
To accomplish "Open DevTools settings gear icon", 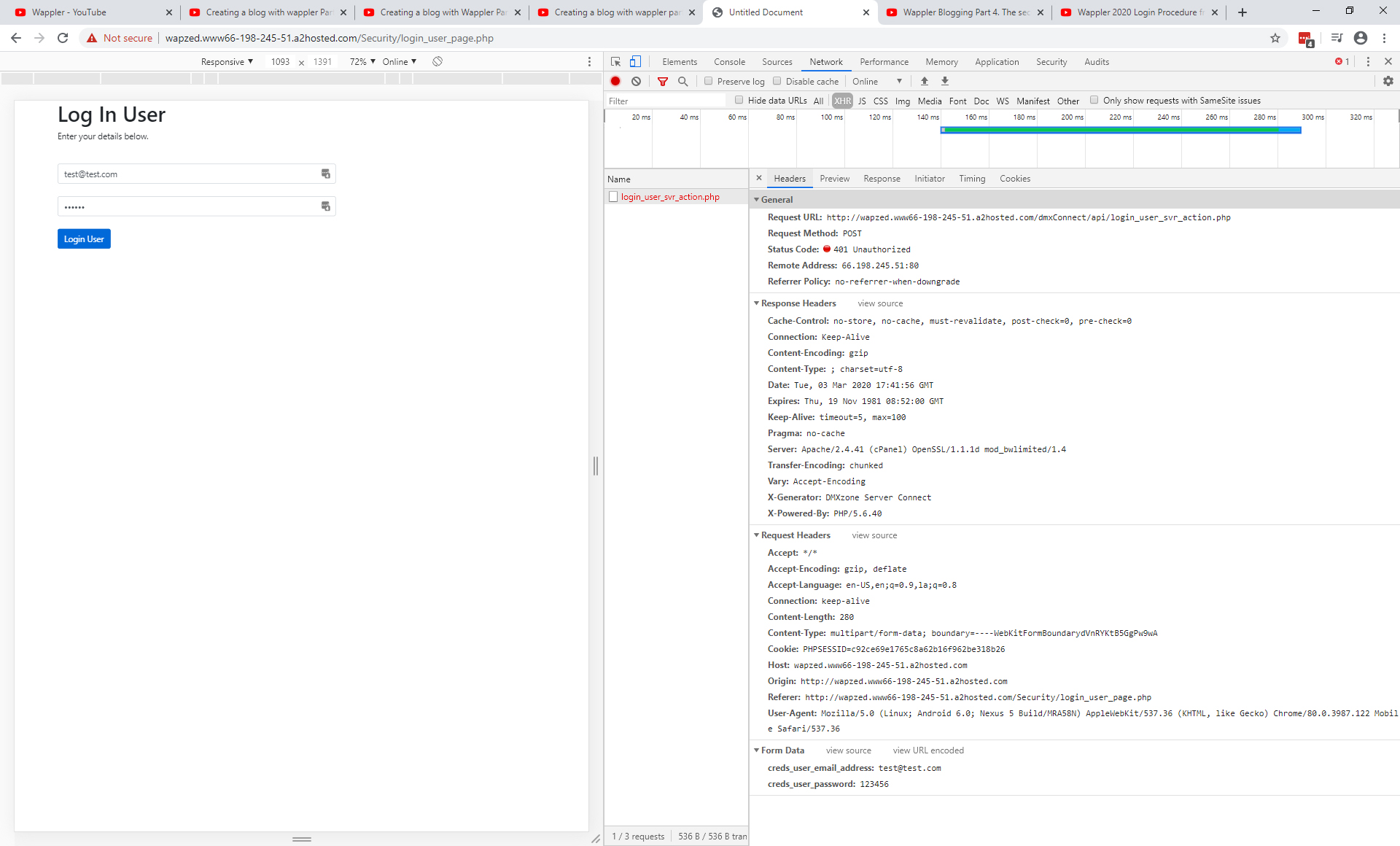I will [x=1388, y=82].
